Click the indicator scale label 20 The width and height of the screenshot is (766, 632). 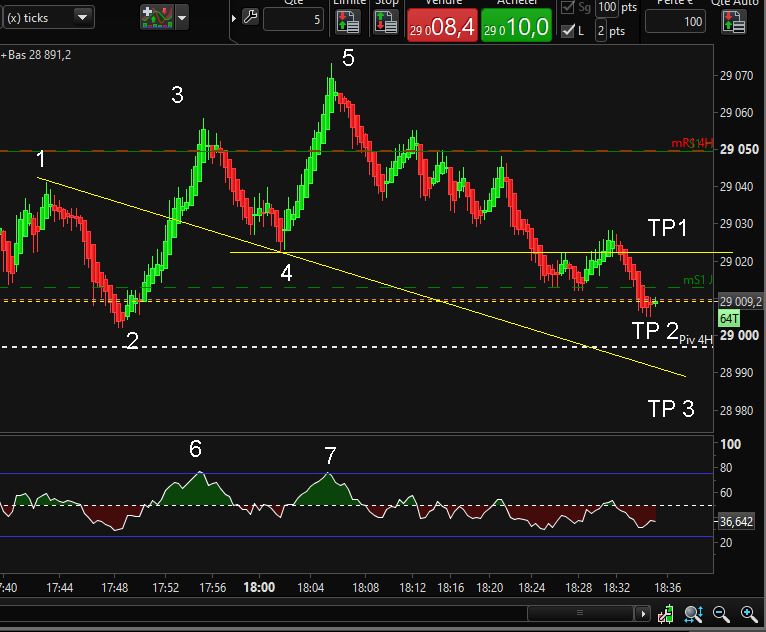click(x=726, y=542)
